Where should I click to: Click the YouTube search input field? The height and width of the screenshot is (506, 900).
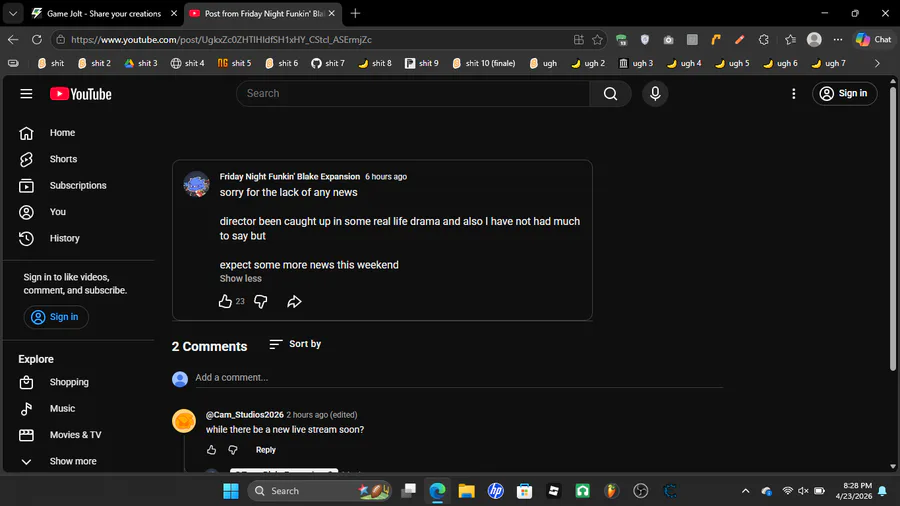click(413, 94)
